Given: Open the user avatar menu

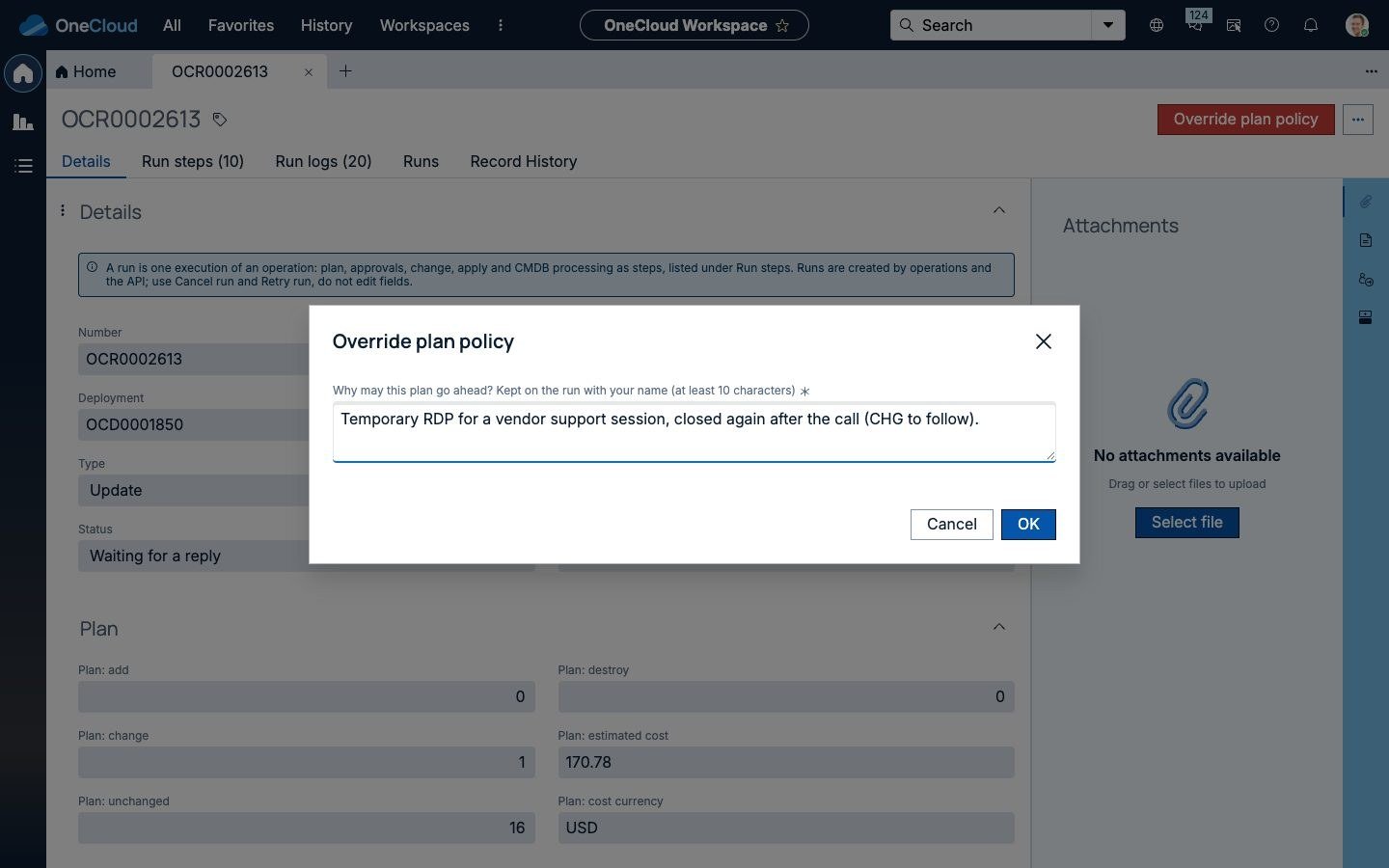Looking at the screenshot, I should [x=1357, y=25].
